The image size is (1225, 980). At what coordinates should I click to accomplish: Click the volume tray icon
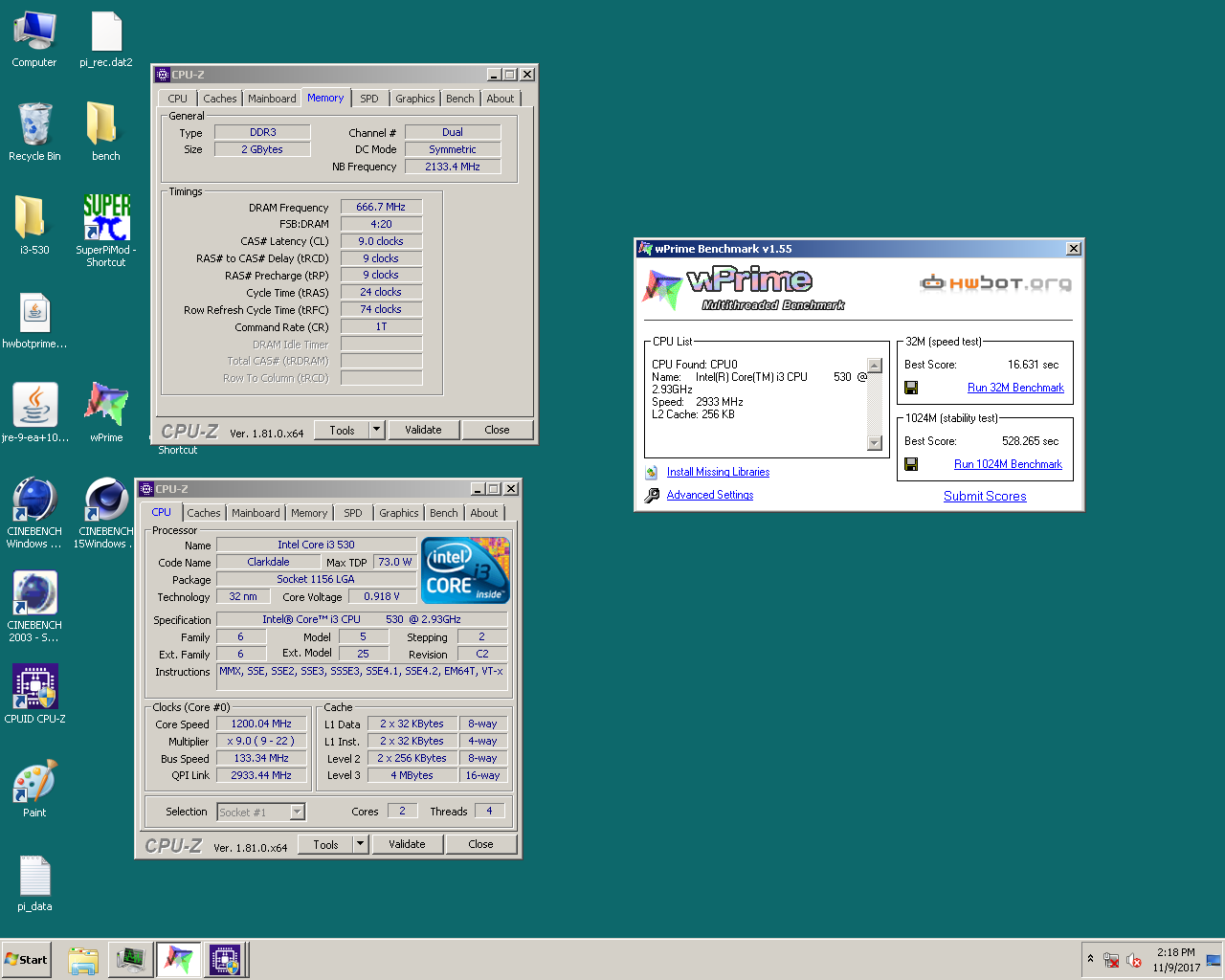click(1134, 960)
